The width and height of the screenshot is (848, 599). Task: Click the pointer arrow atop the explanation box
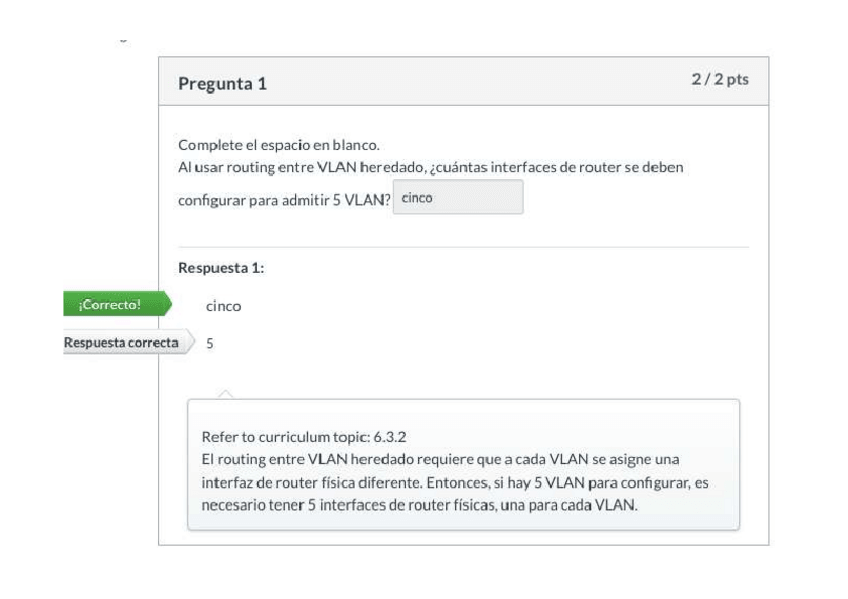pos(226,394)
